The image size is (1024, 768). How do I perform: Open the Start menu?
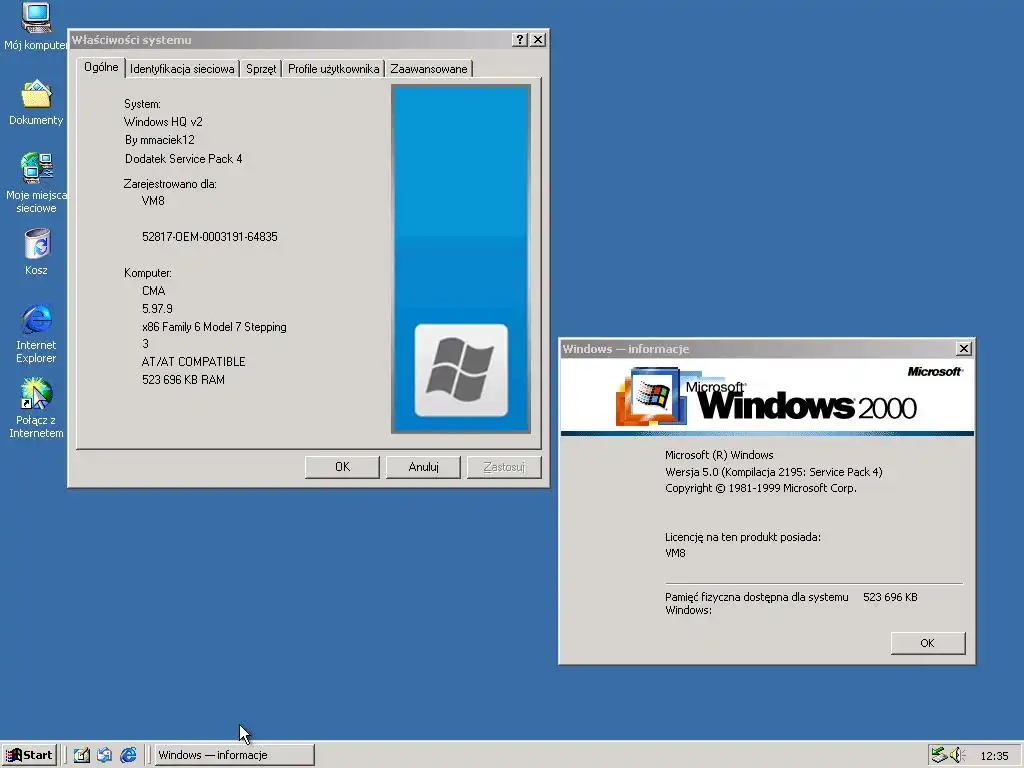click(29, 755)
